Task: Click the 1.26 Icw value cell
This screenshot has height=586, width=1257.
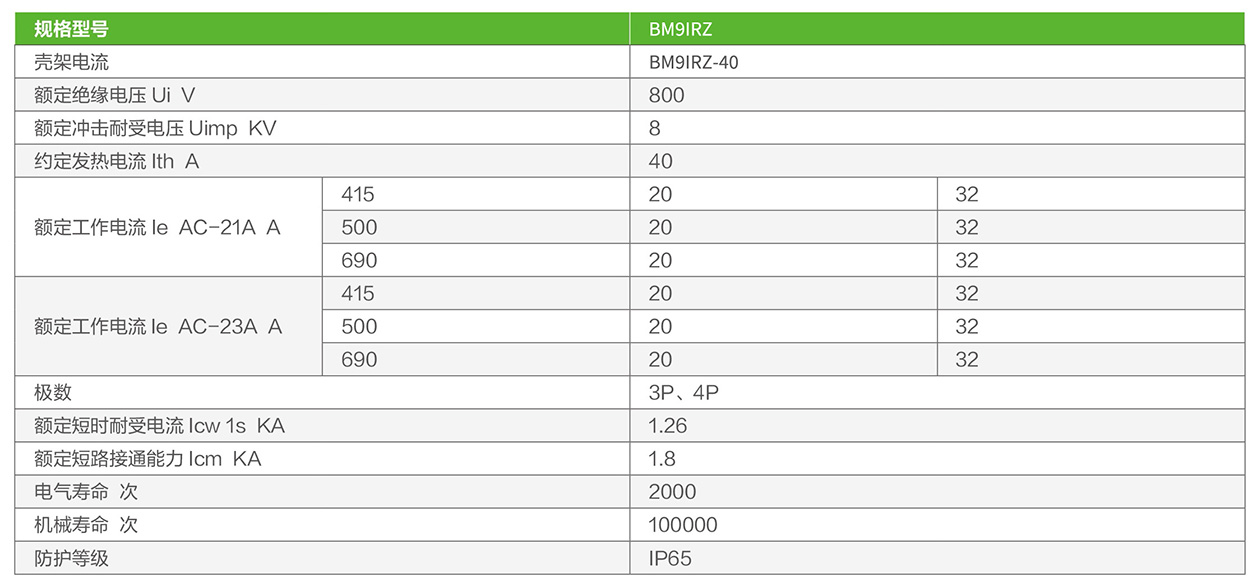Action: coord(668,425)
